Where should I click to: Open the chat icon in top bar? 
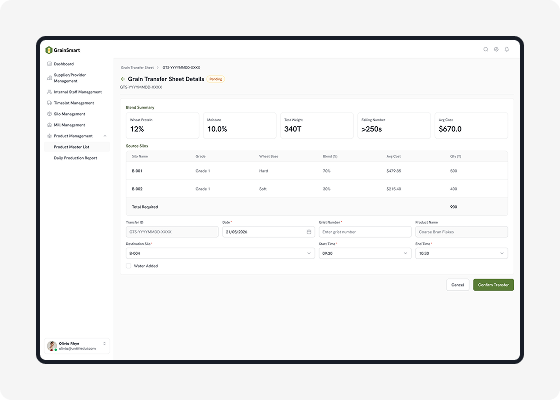485,49
